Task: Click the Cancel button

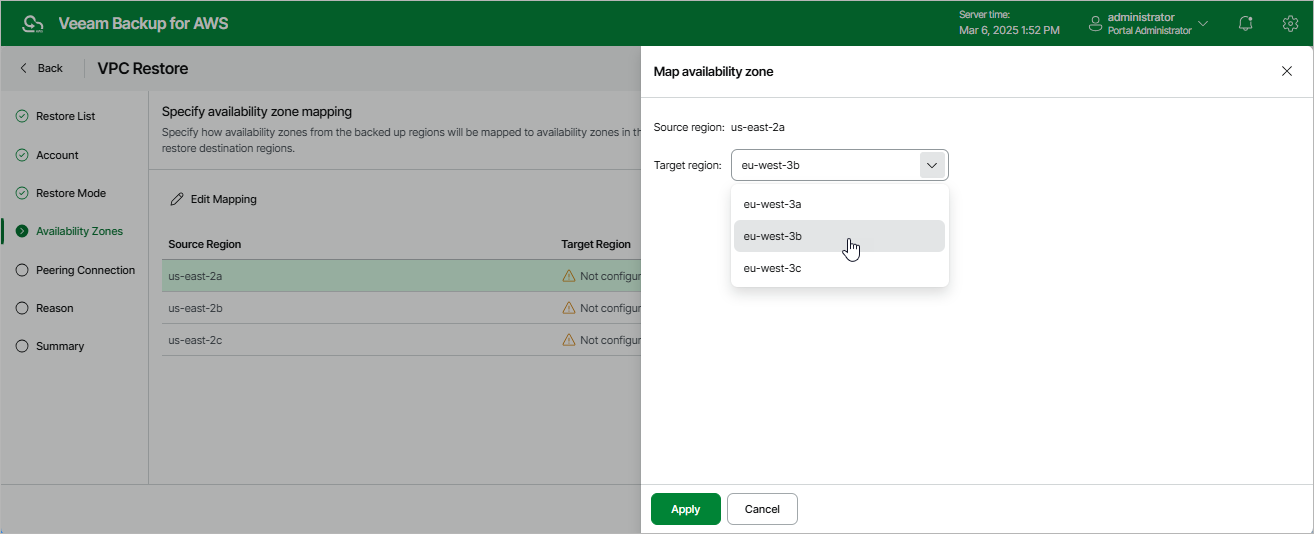Action: click(x=761, y=509)
